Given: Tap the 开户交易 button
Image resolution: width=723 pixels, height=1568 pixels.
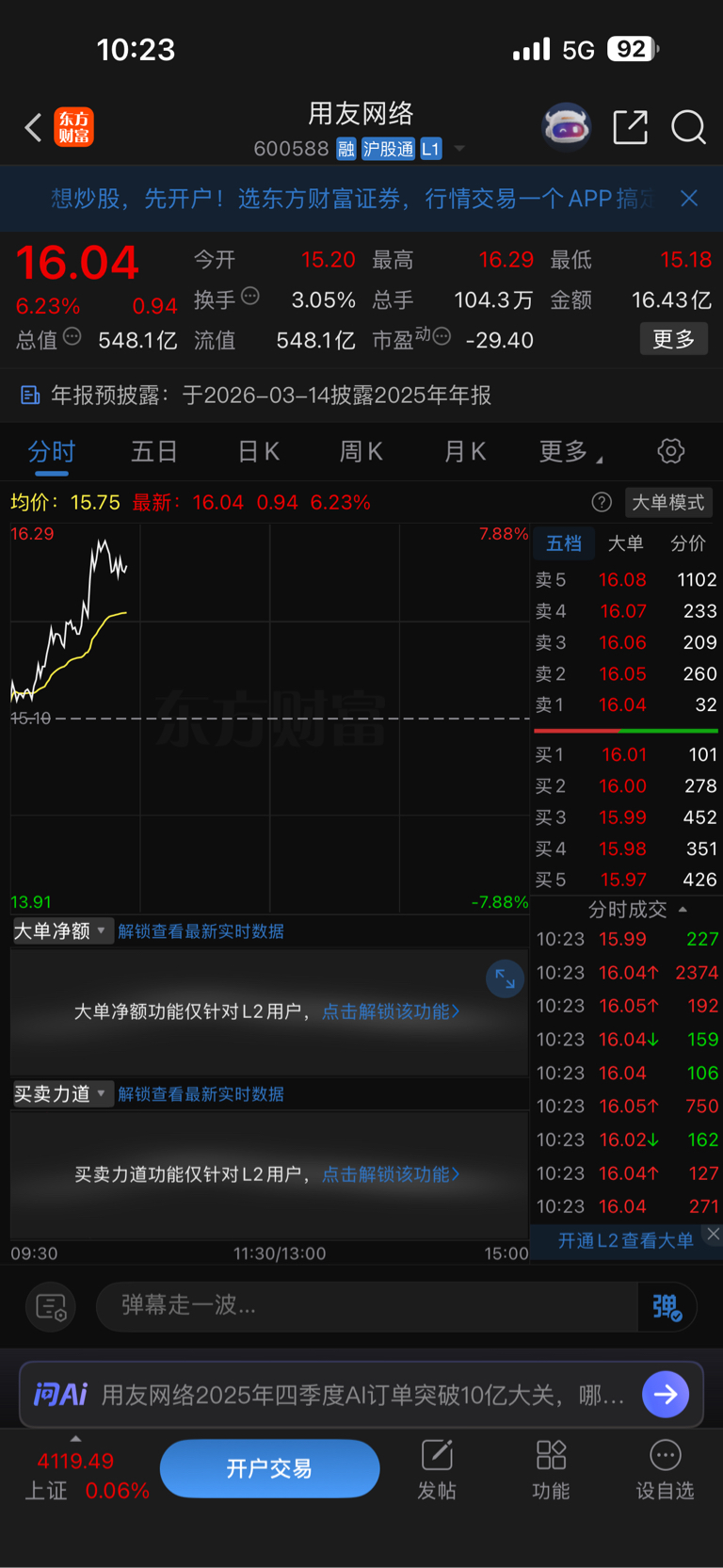Looking at the screenshot, I should click(269, 1468).
